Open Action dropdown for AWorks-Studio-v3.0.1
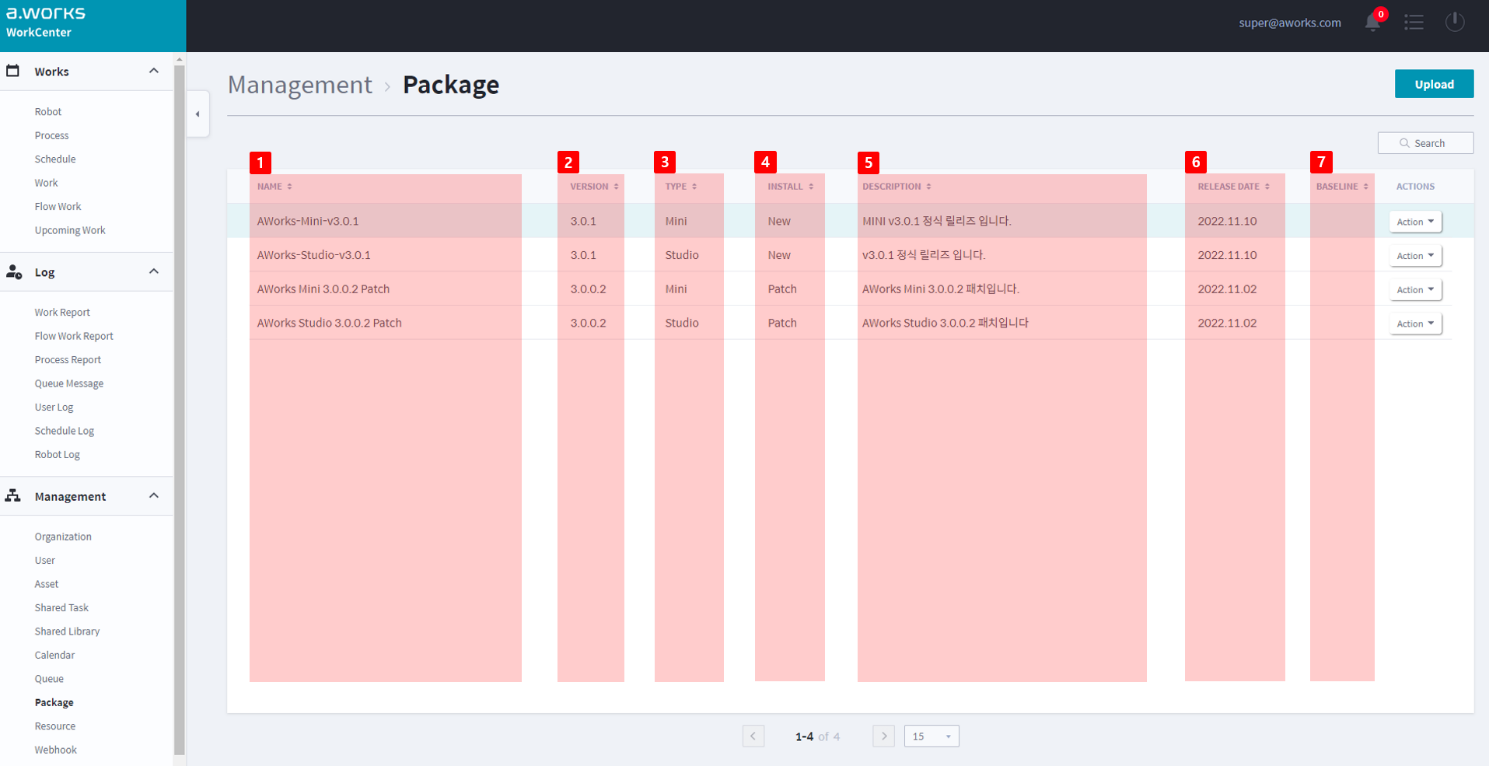The image size is (1489, 766). 1415,256
